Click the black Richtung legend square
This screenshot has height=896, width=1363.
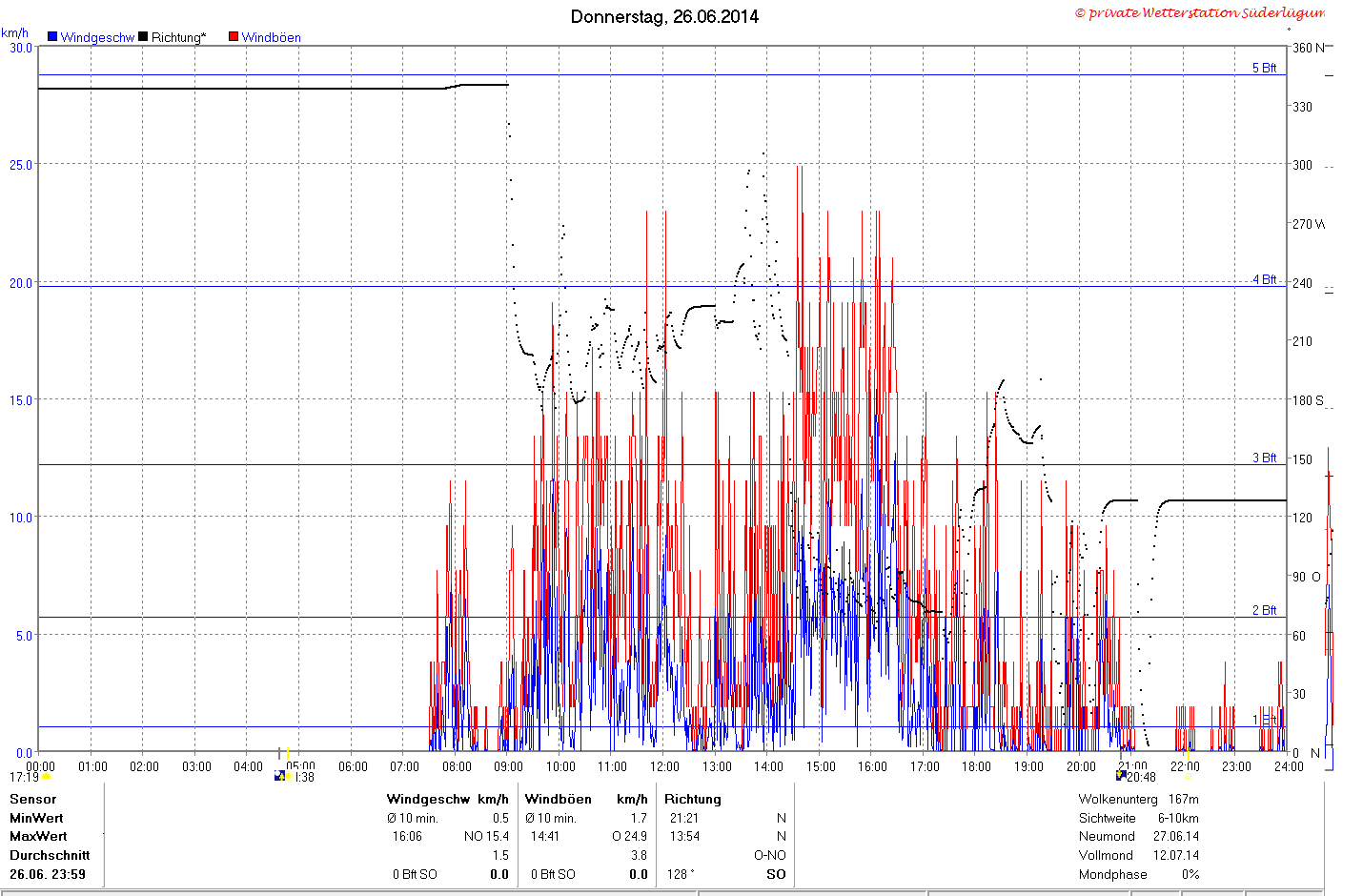click(143, 37)
